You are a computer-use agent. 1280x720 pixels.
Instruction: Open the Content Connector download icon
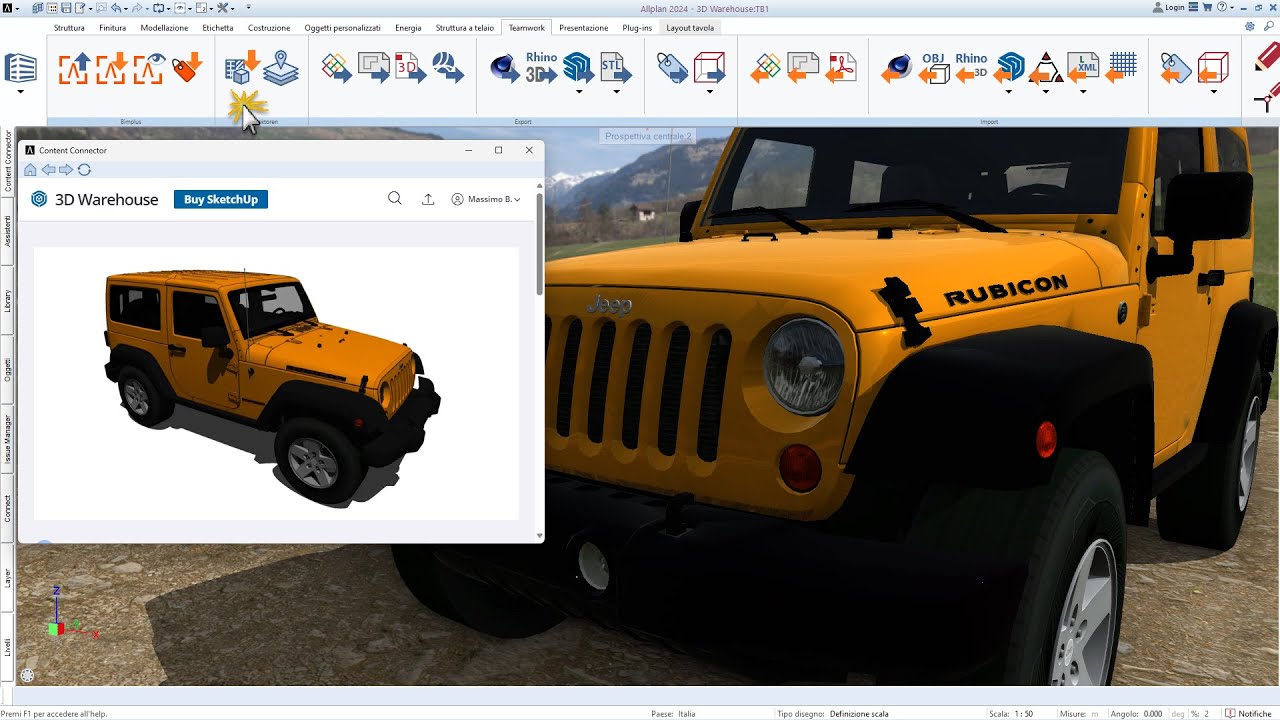click(x=242, y=67)
